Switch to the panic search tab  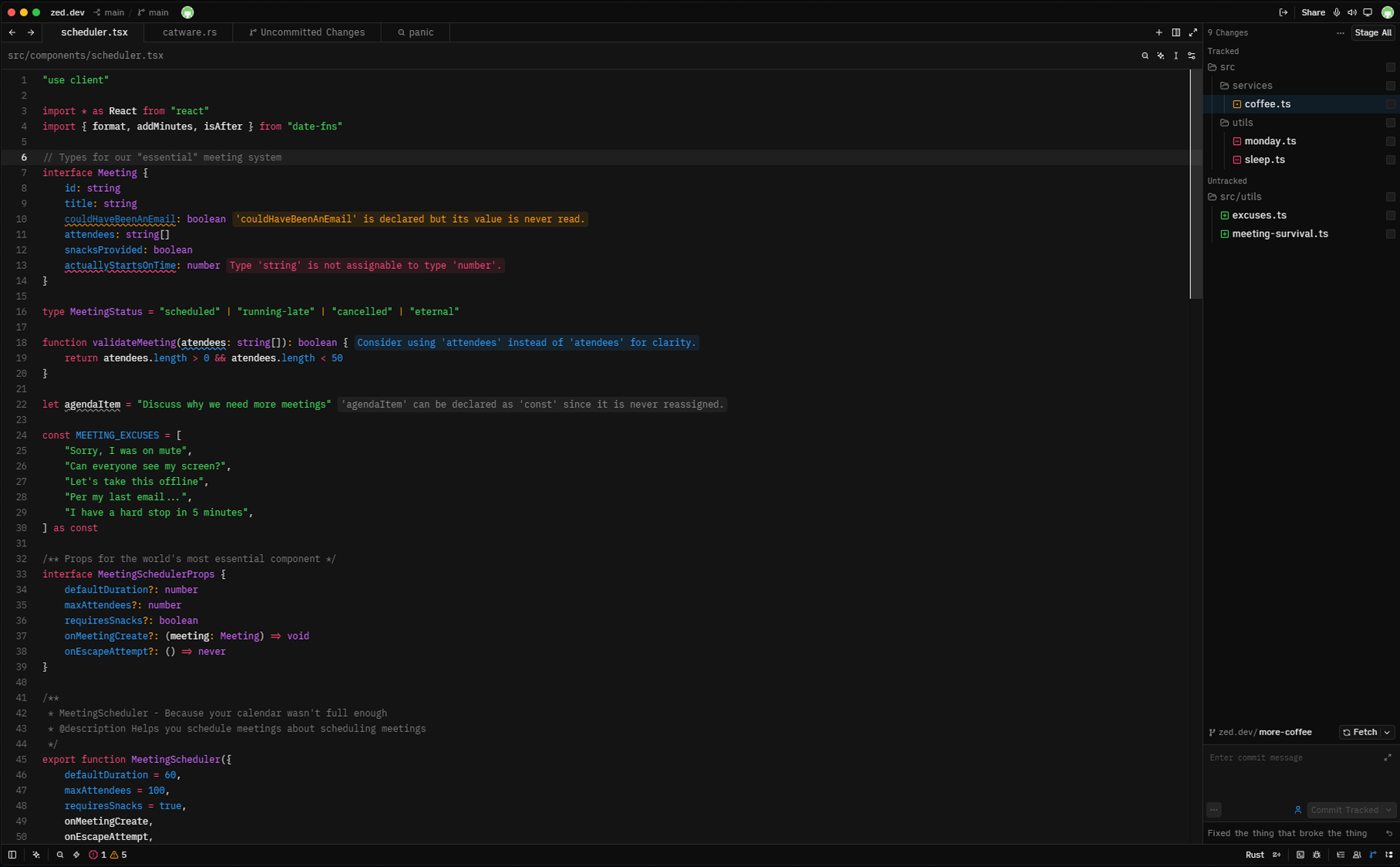416,32
